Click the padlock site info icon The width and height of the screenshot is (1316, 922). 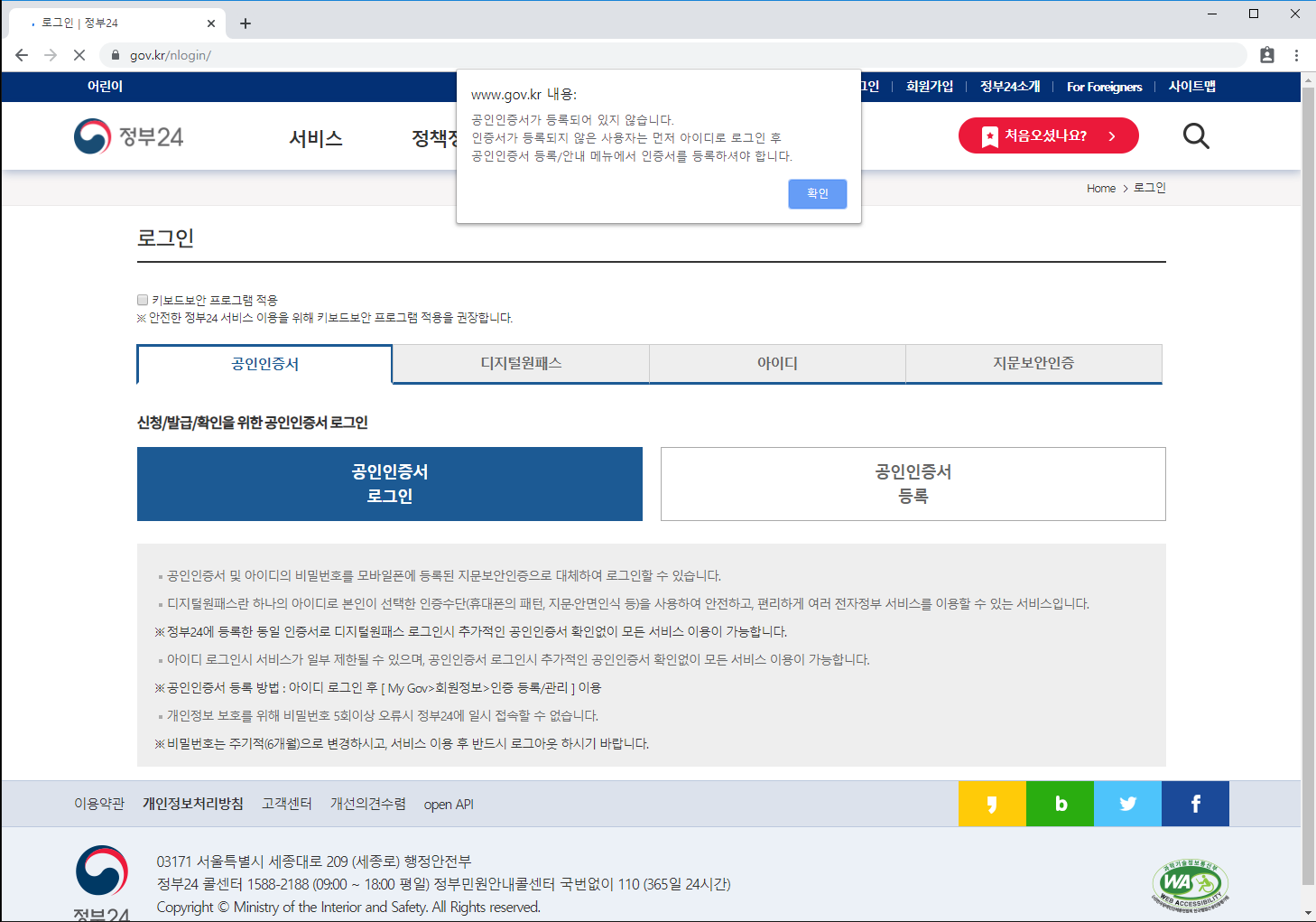[x=115, y=55]
